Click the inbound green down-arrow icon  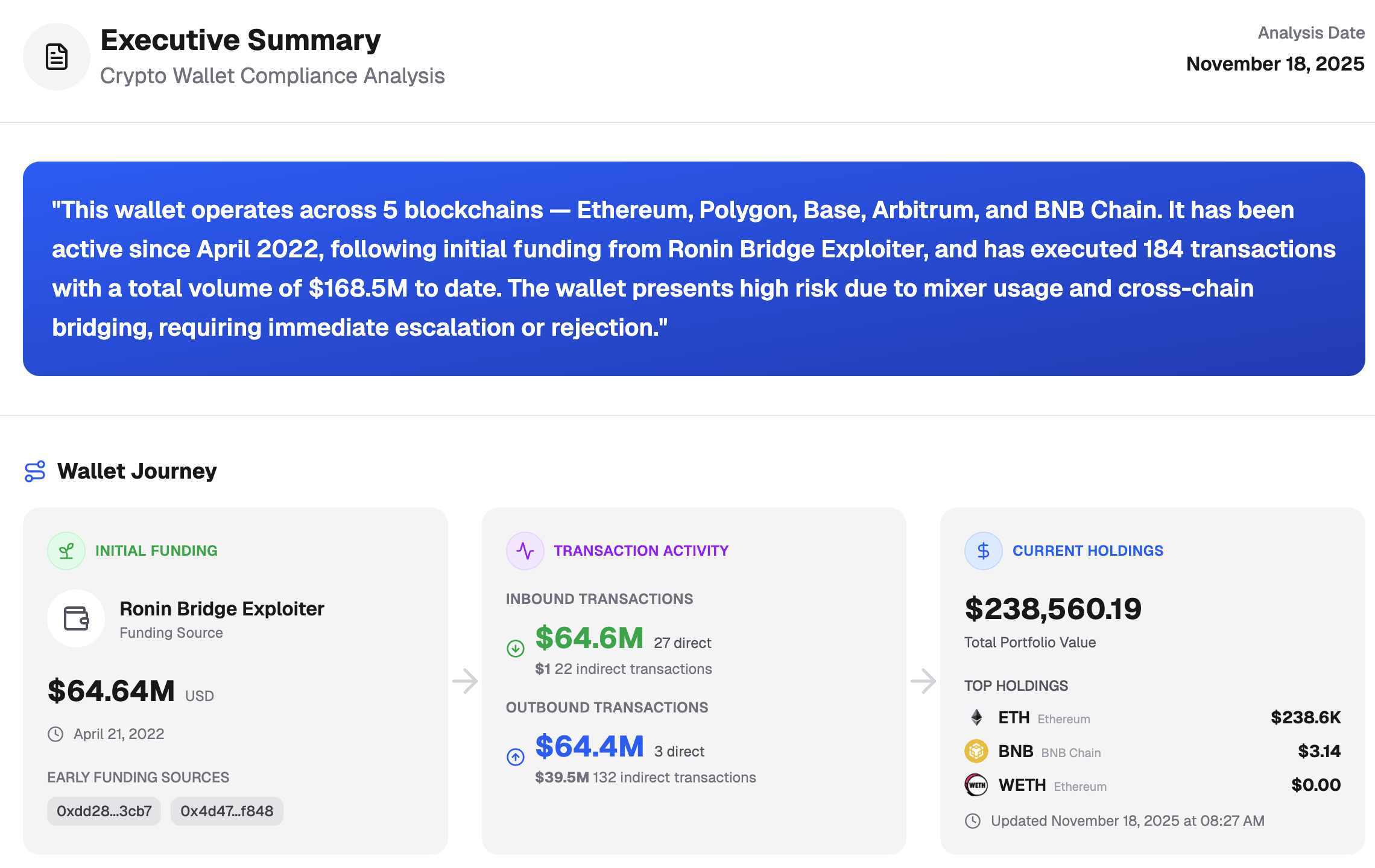[x=516, y=648]
